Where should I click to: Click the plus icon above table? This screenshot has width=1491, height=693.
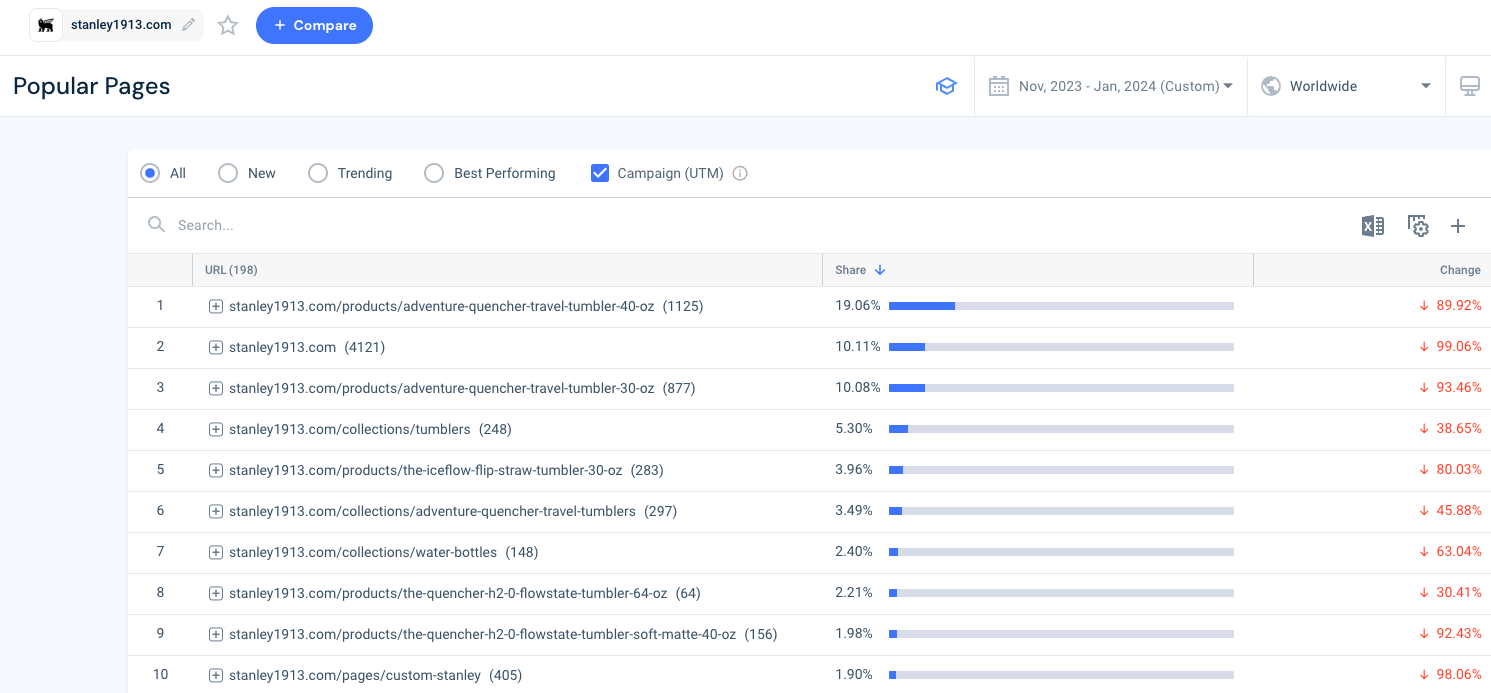coord(1458,226)
